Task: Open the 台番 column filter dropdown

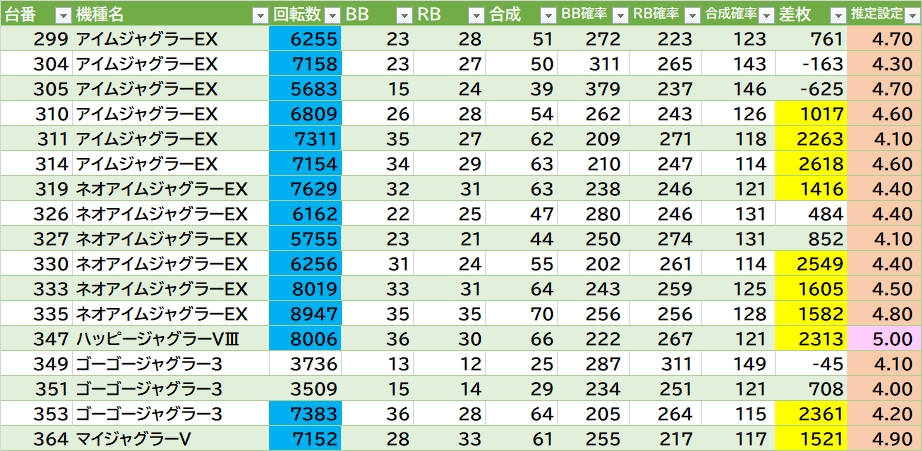Action: coord(62,15)
